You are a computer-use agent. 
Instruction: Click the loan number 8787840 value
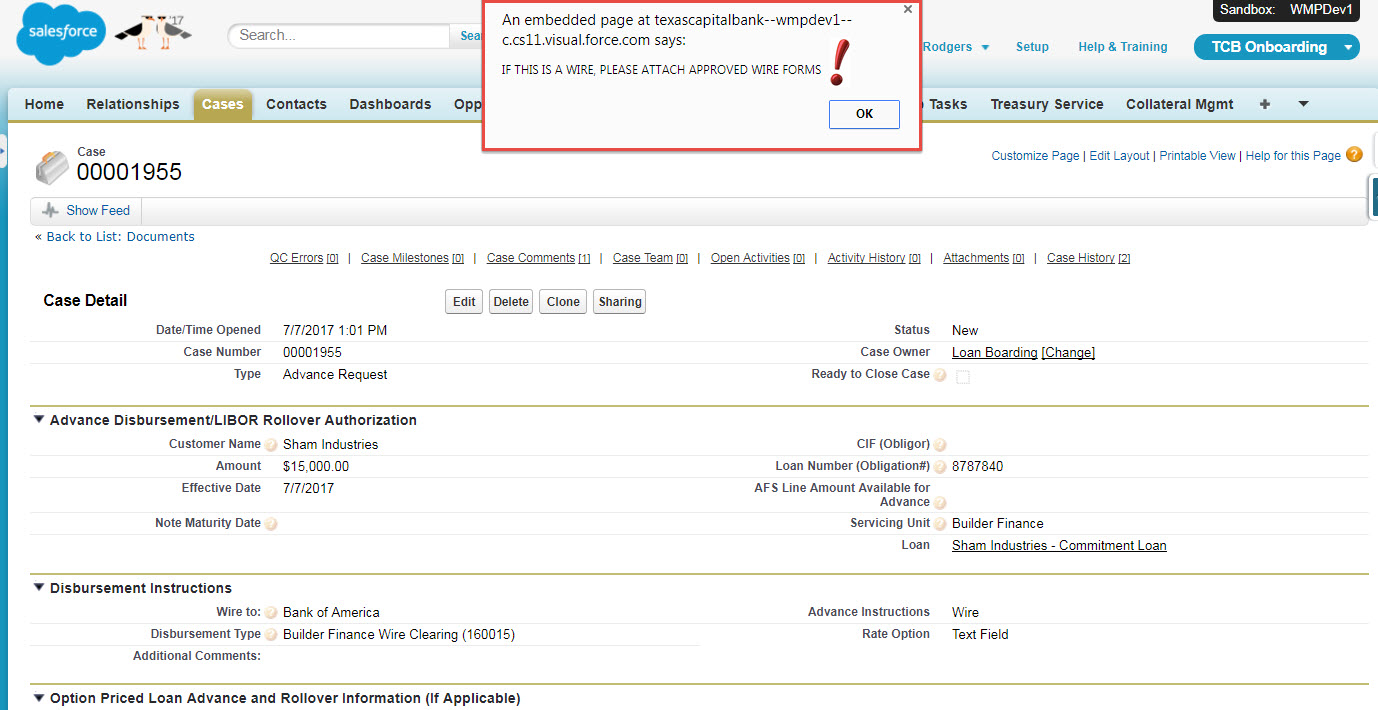[978, 467]
